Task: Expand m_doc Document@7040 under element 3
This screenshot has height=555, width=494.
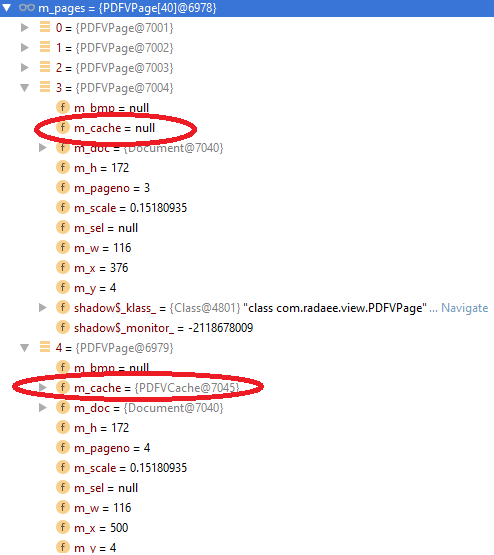Action: pos(42,148)
